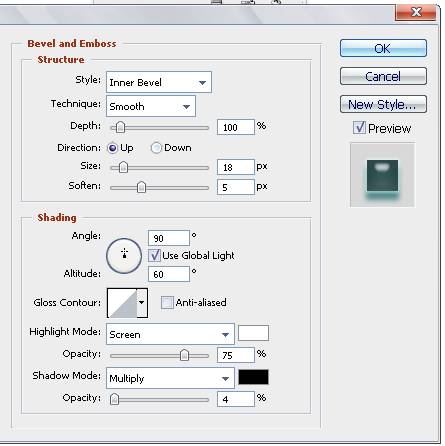Open the Style dropdown showing Inner Bevel
Viewport: 445px width, 446px height.
pyautogui.click(x=159, y=82)
